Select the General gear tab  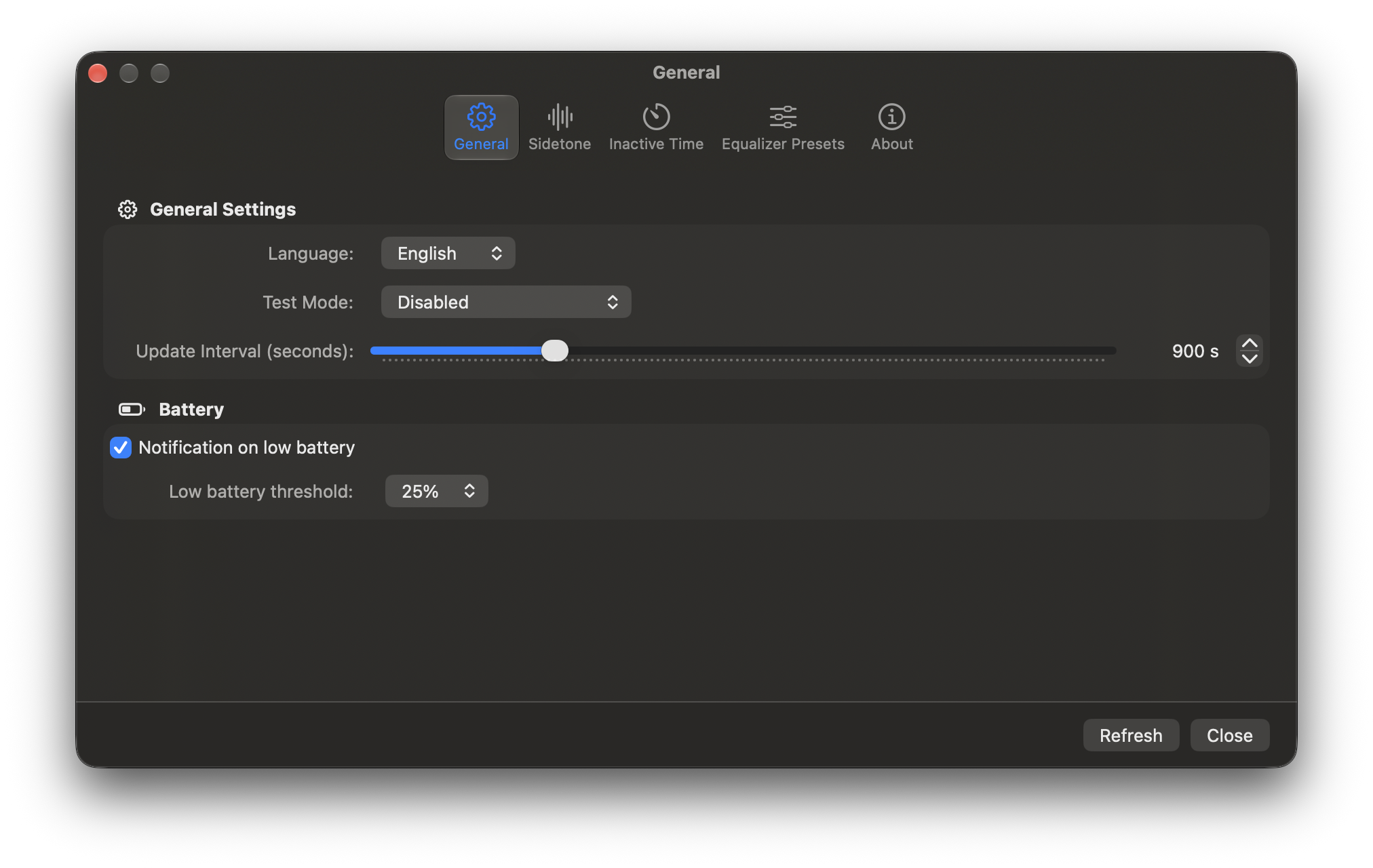(x=481, y=127)
